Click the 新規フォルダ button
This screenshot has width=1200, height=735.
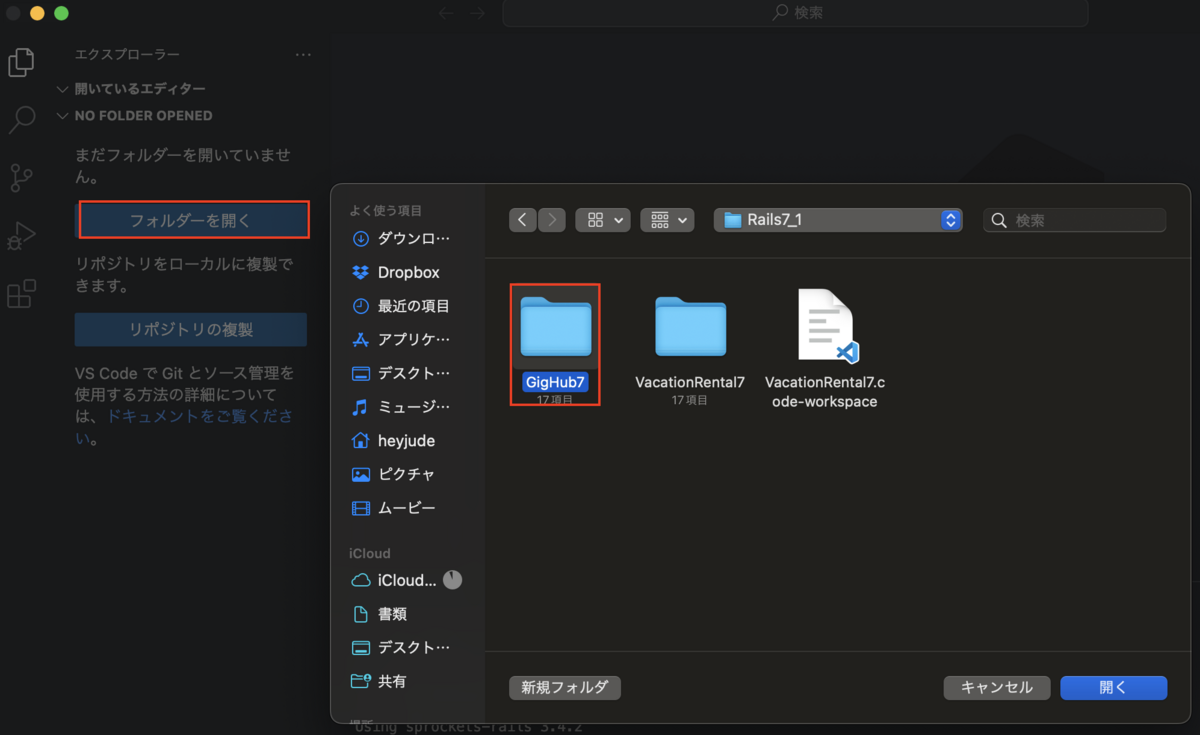pos(565,687)
